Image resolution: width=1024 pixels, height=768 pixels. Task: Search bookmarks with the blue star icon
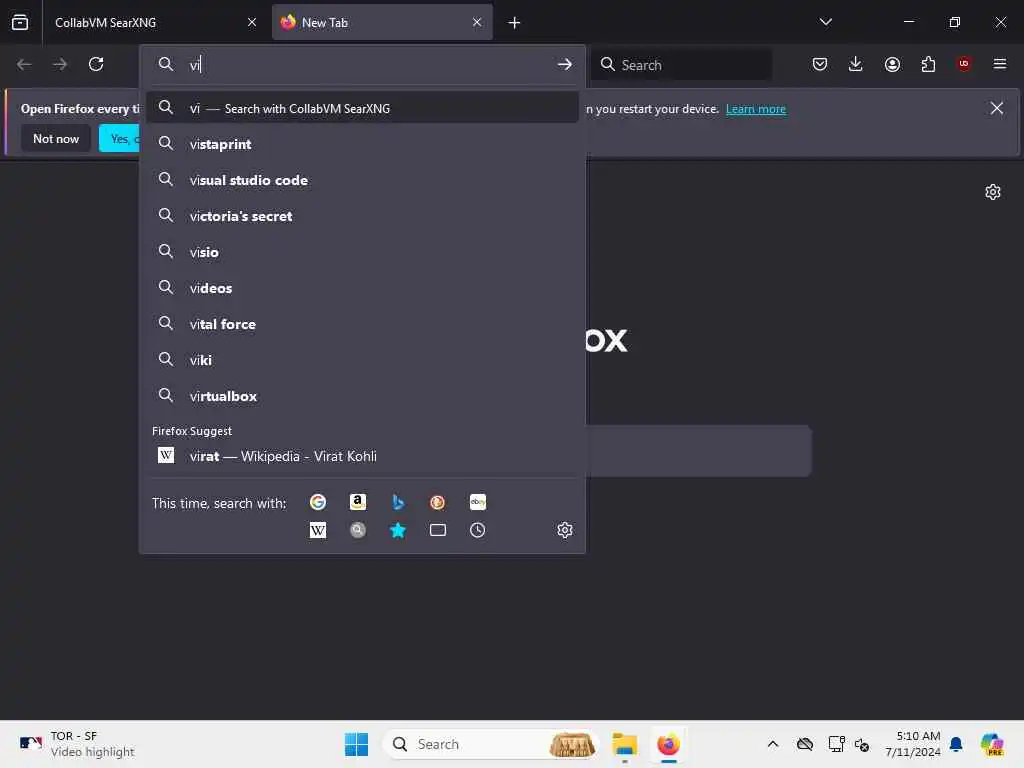398,530
